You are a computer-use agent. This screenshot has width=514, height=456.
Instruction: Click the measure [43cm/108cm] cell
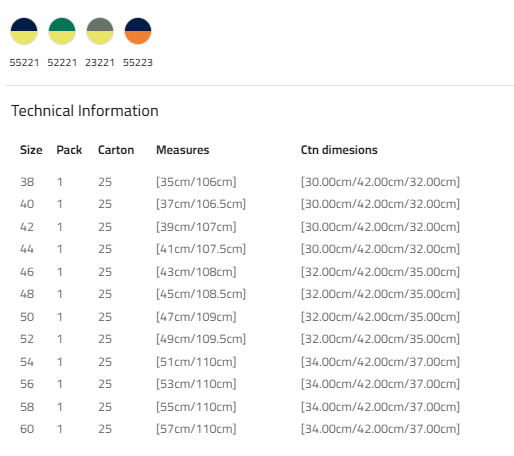point(196,272)
